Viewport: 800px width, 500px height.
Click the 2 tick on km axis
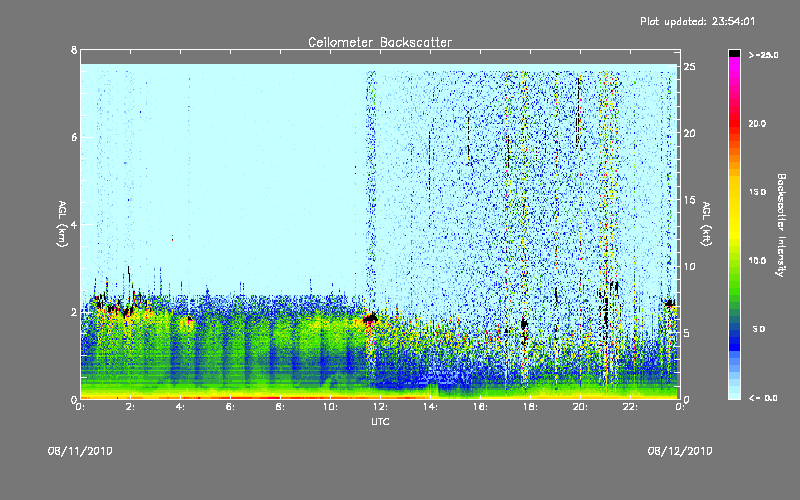pos(74,312)
